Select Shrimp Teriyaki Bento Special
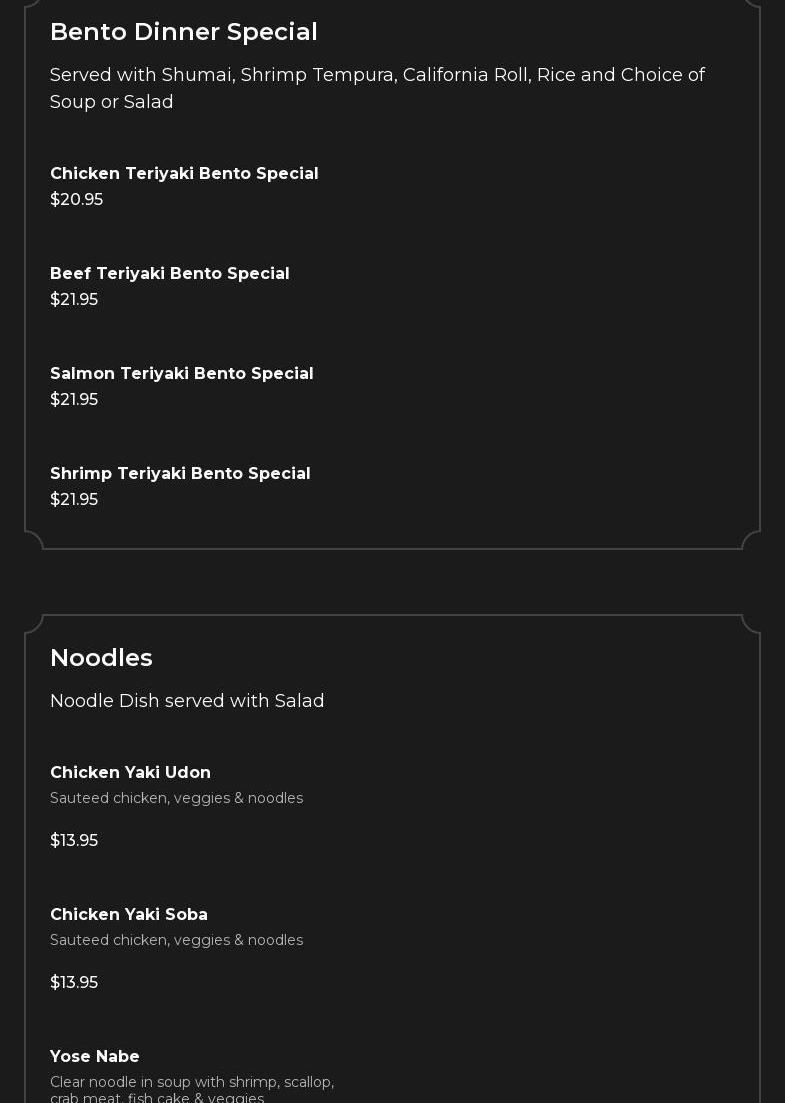 [180, 473]
